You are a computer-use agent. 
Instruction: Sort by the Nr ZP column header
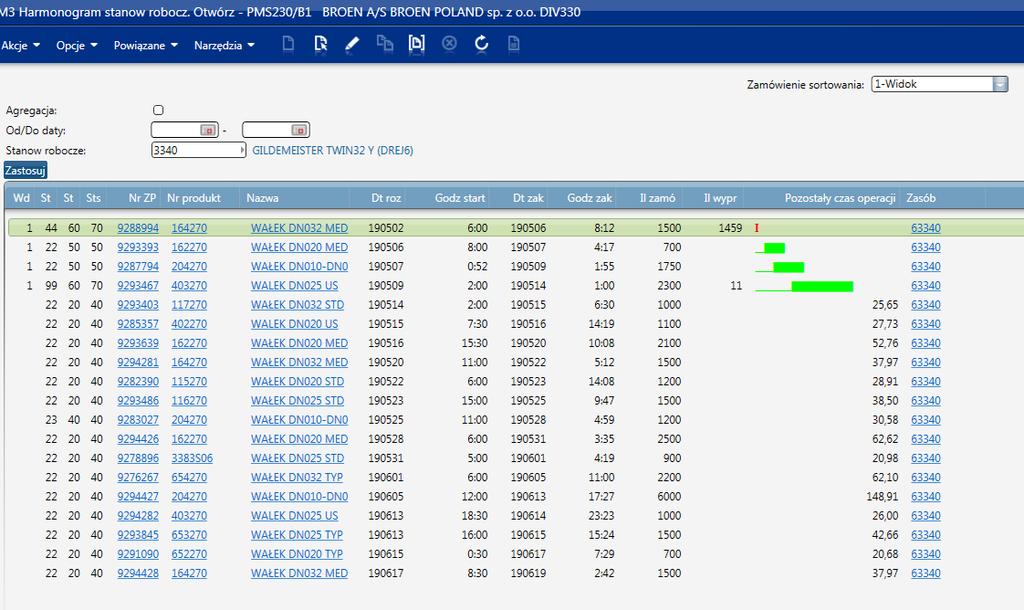tap(142, 198)
